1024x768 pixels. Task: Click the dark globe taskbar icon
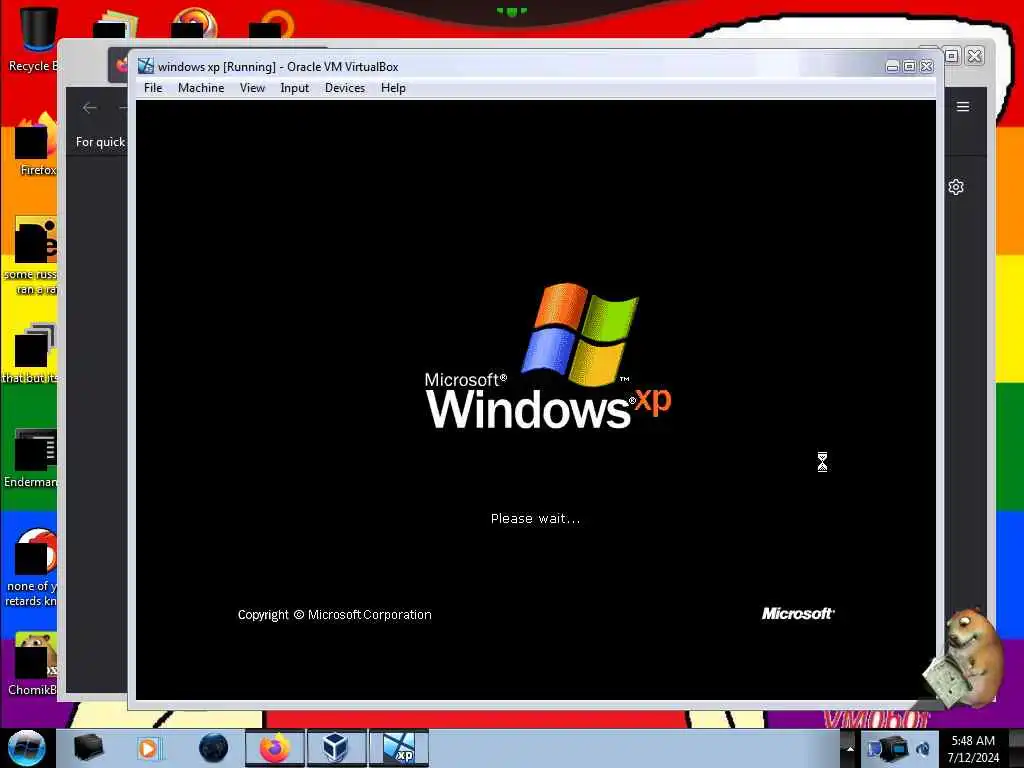213,748
